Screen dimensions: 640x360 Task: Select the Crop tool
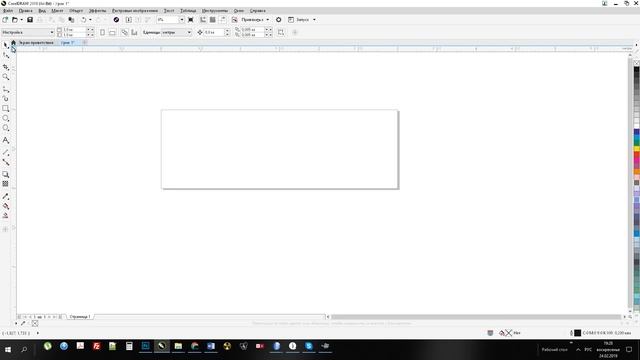coord(6,67)
